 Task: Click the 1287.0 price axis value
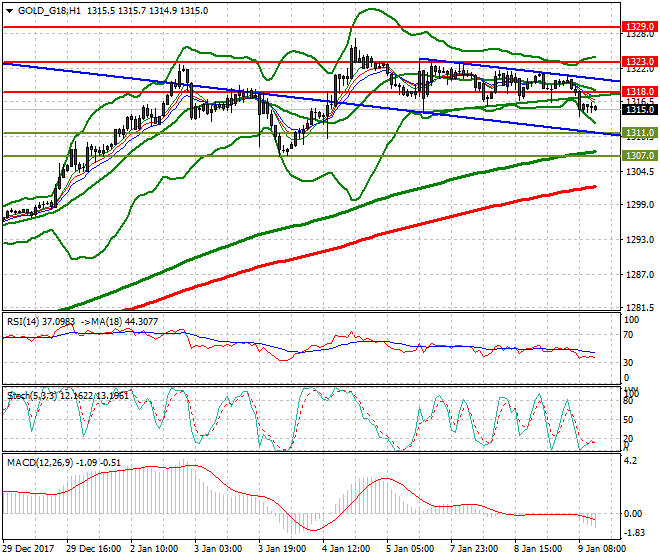pyautogui.click(x=640, y=275)
